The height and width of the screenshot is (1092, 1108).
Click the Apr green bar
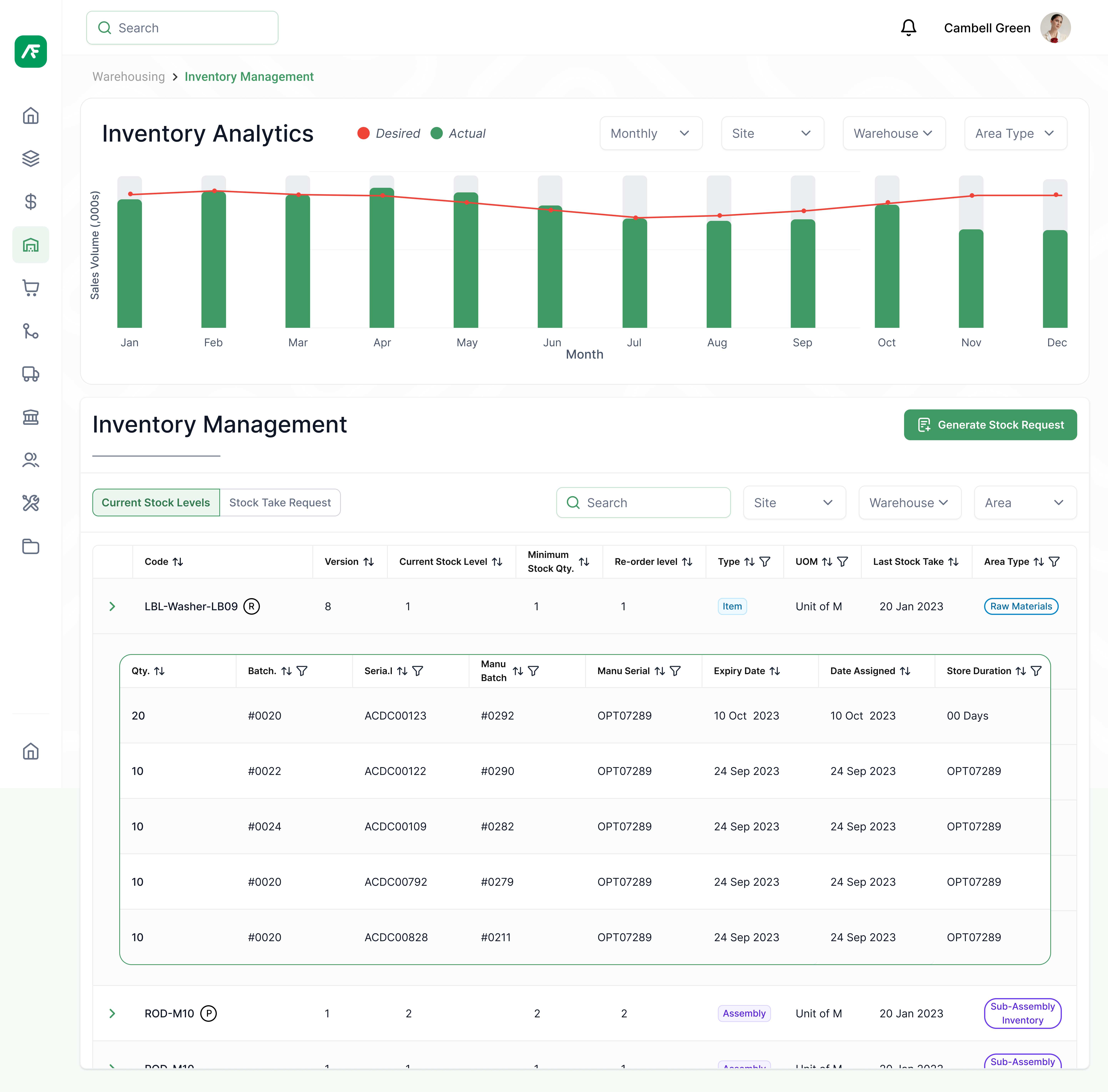tap(382, 258)
